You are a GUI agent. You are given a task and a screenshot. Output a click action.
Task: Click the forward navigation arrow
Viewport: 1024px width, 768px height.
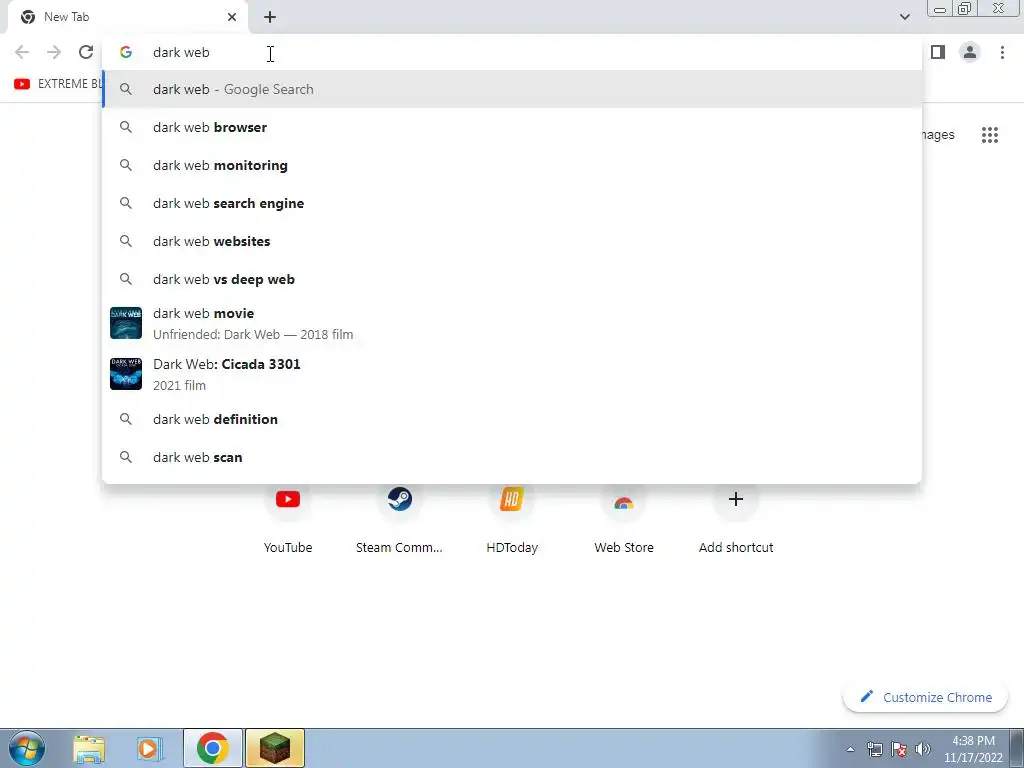click(54, 52)
